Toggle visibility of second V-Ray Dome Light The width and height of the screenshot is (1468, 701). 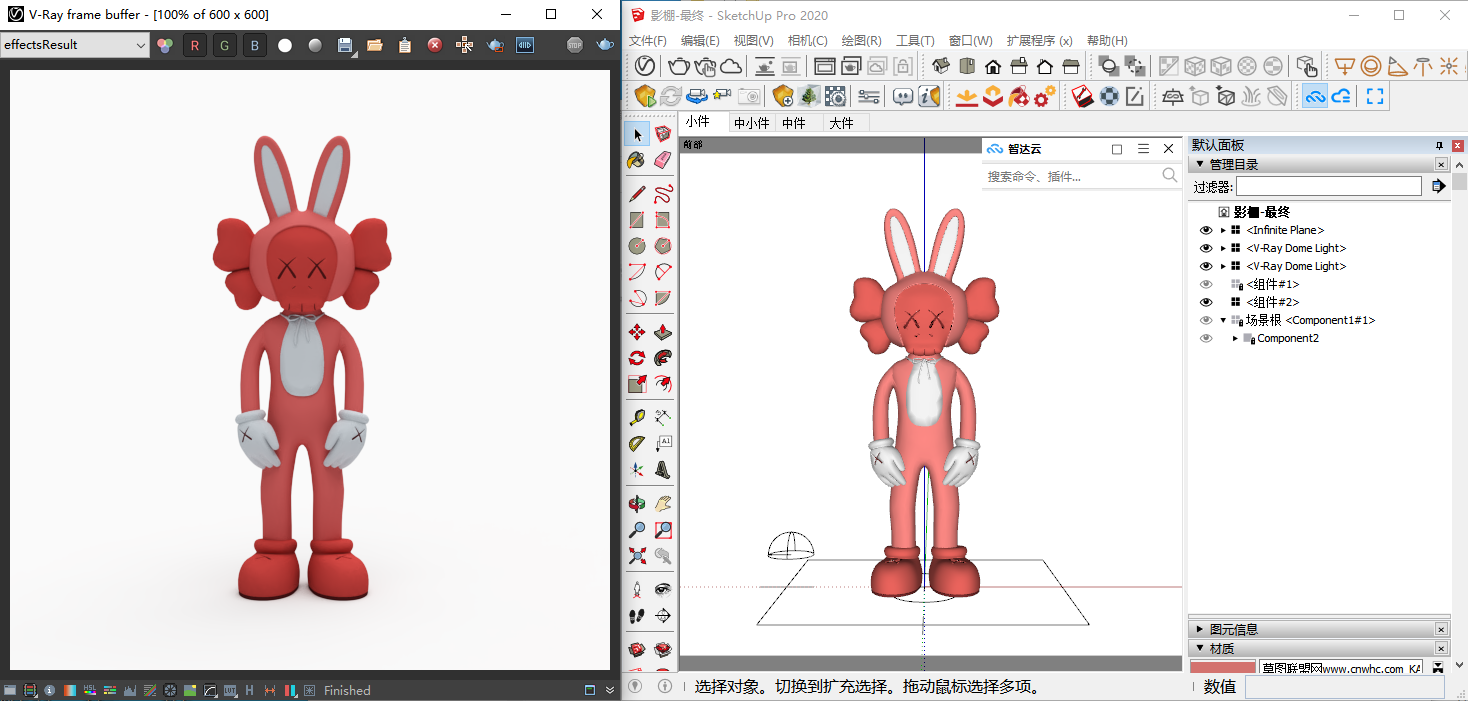click(1206, 266)
